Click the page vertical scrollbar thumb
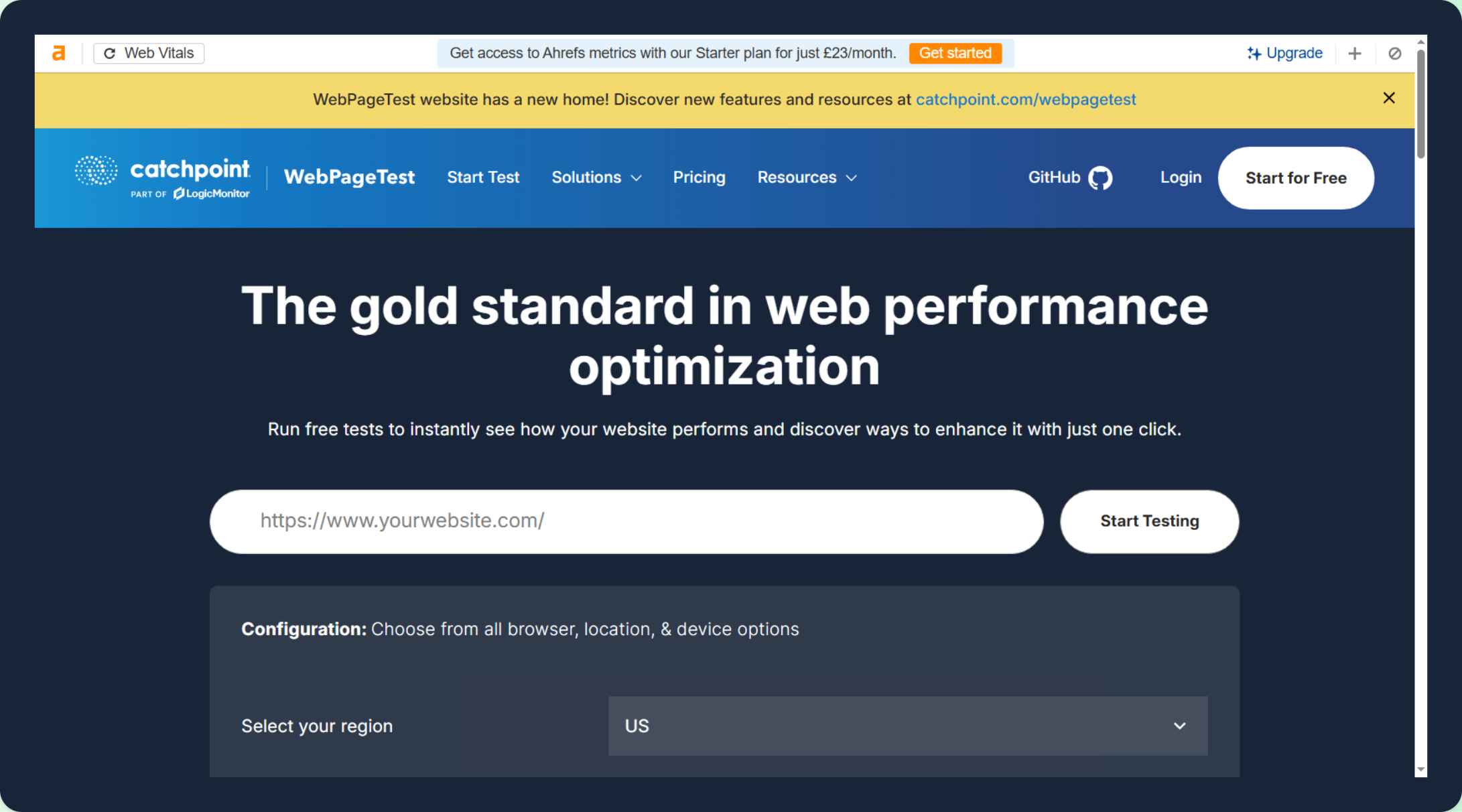 [x=1420, y=104]
